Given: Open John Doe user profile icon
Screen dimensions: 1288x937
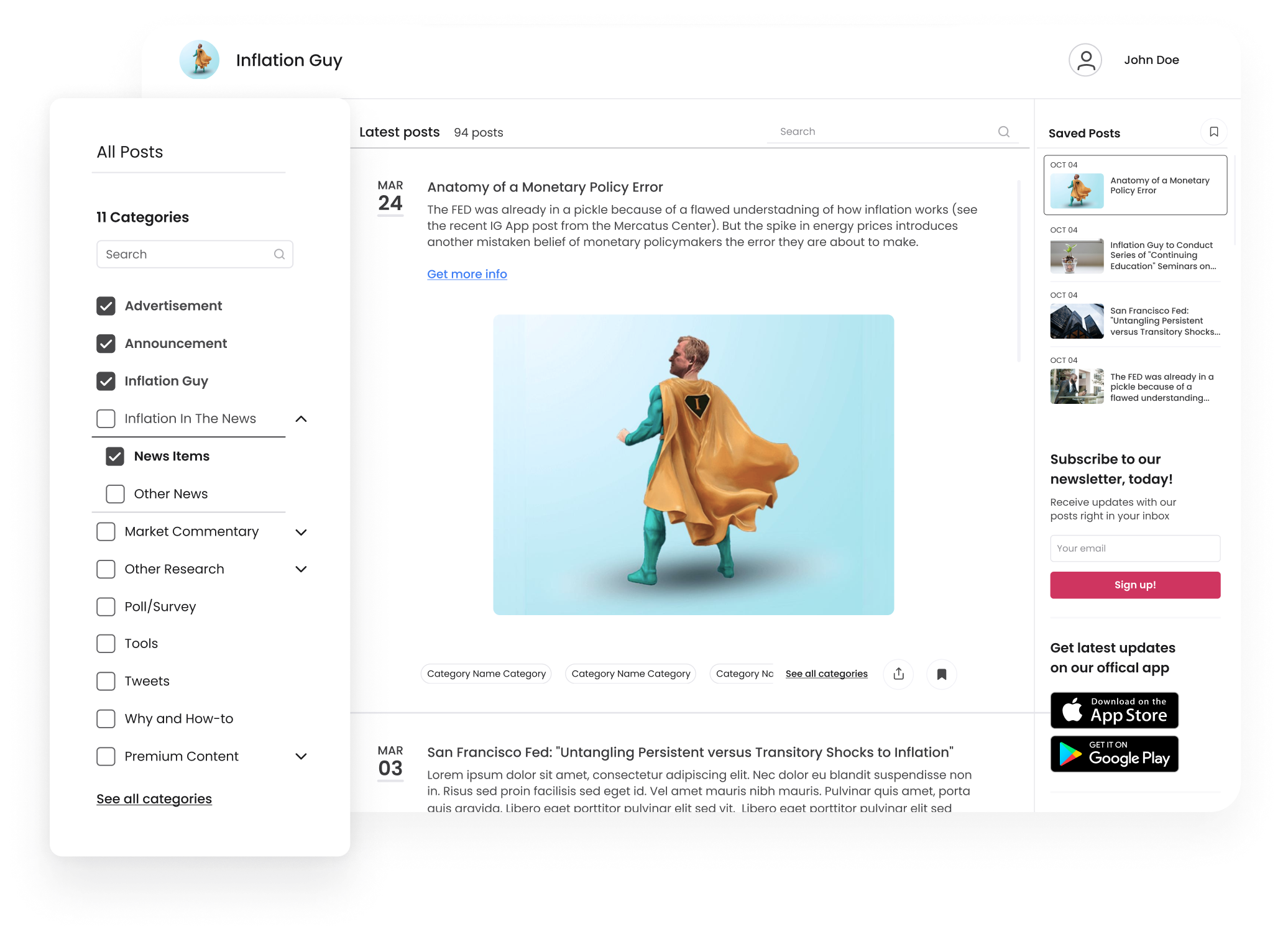Looking at the screenshot, I should (1085, 60).
